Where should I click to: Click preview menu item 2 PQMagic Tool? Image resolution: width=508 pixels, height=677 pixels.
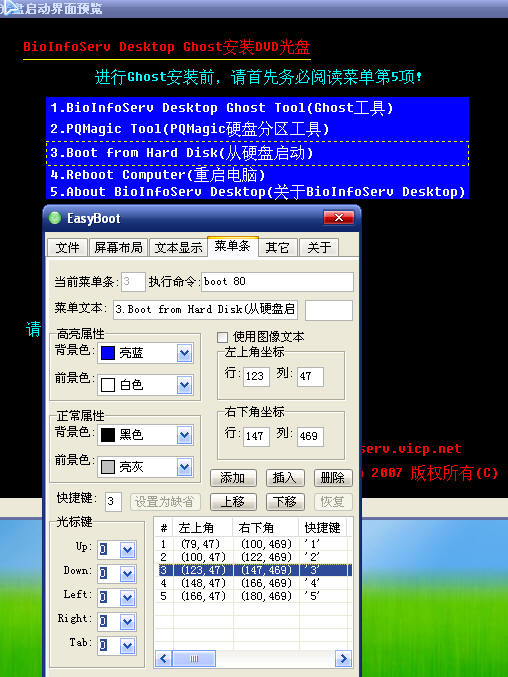257,129
